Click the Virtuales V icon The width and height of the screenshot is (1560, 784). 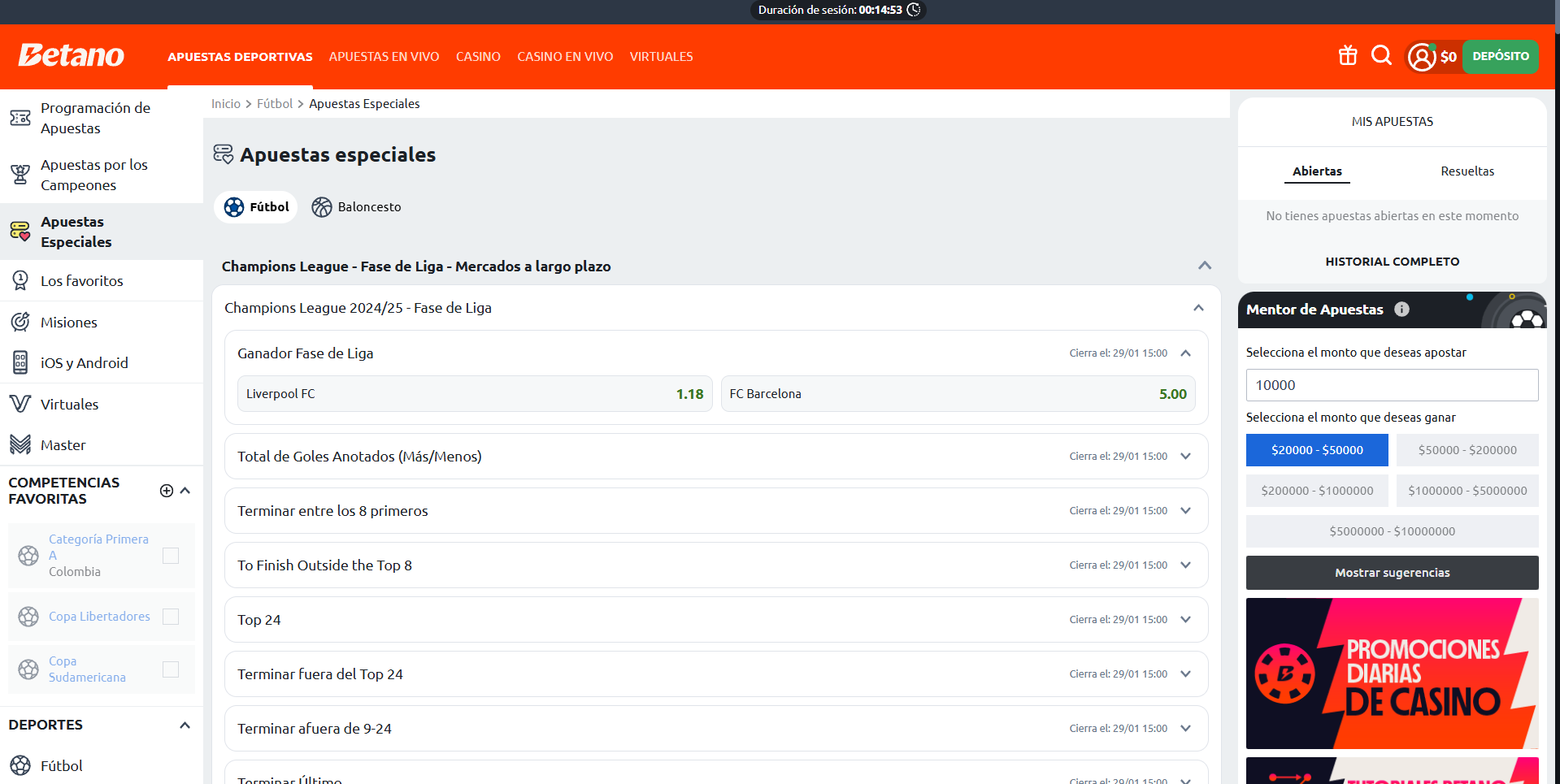[20, 404]
